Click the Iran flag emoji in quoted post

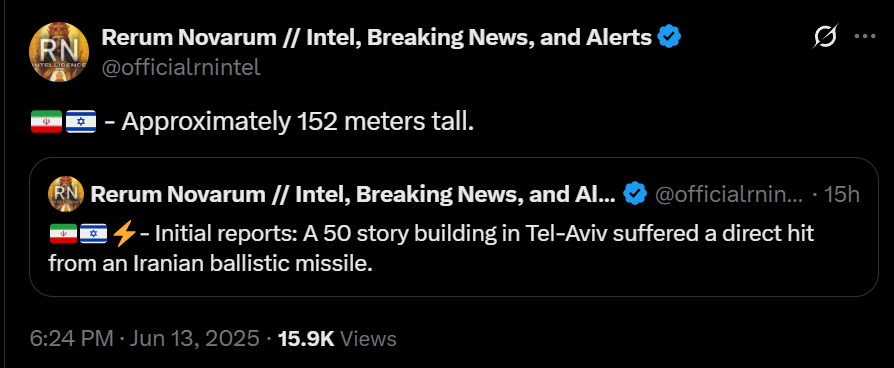click(x=63, y=234)
